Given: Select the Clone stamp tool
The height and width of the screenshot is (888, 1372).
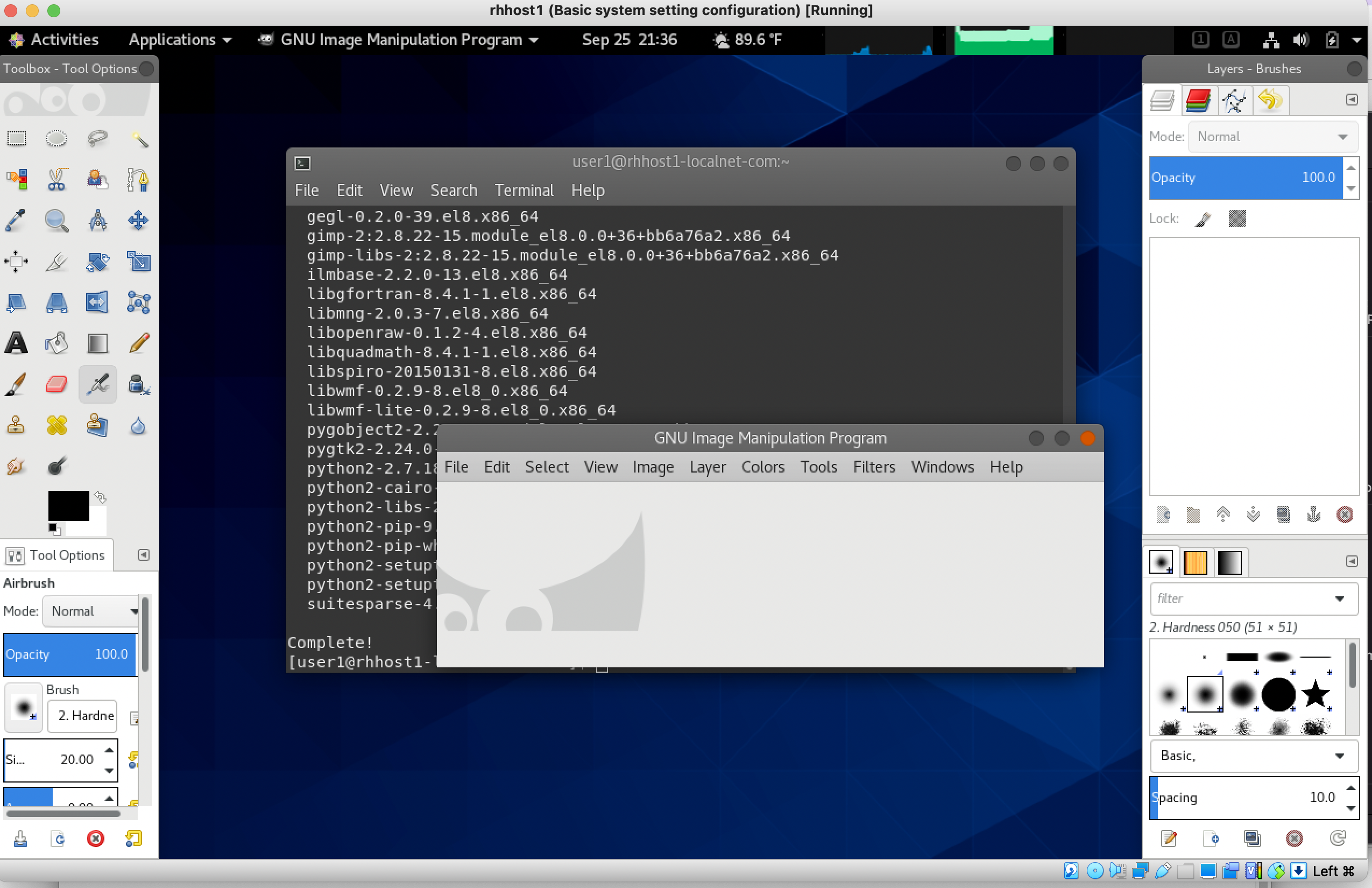Looking at the screenshot, I should pos(16,425).
